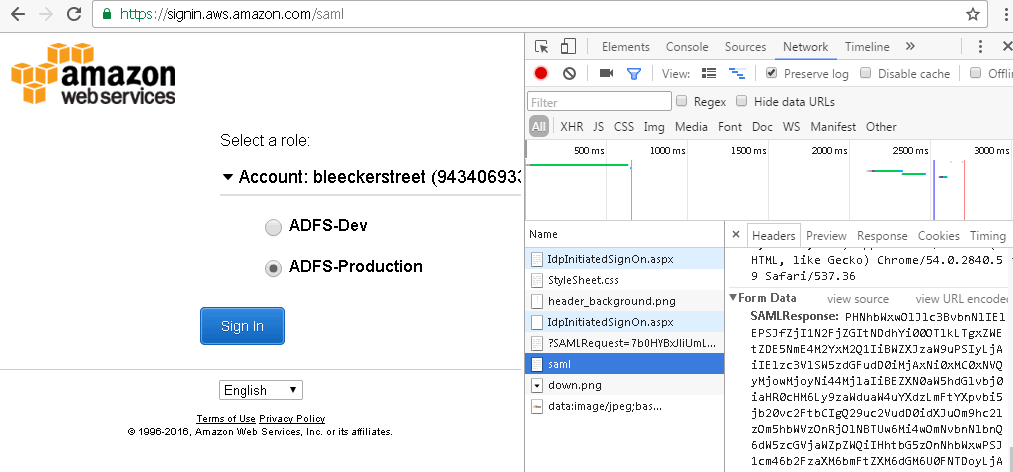Screen dimensions: 1013x472
Task: Go back with the browser back arrow
Action: [x=17, y=14]
